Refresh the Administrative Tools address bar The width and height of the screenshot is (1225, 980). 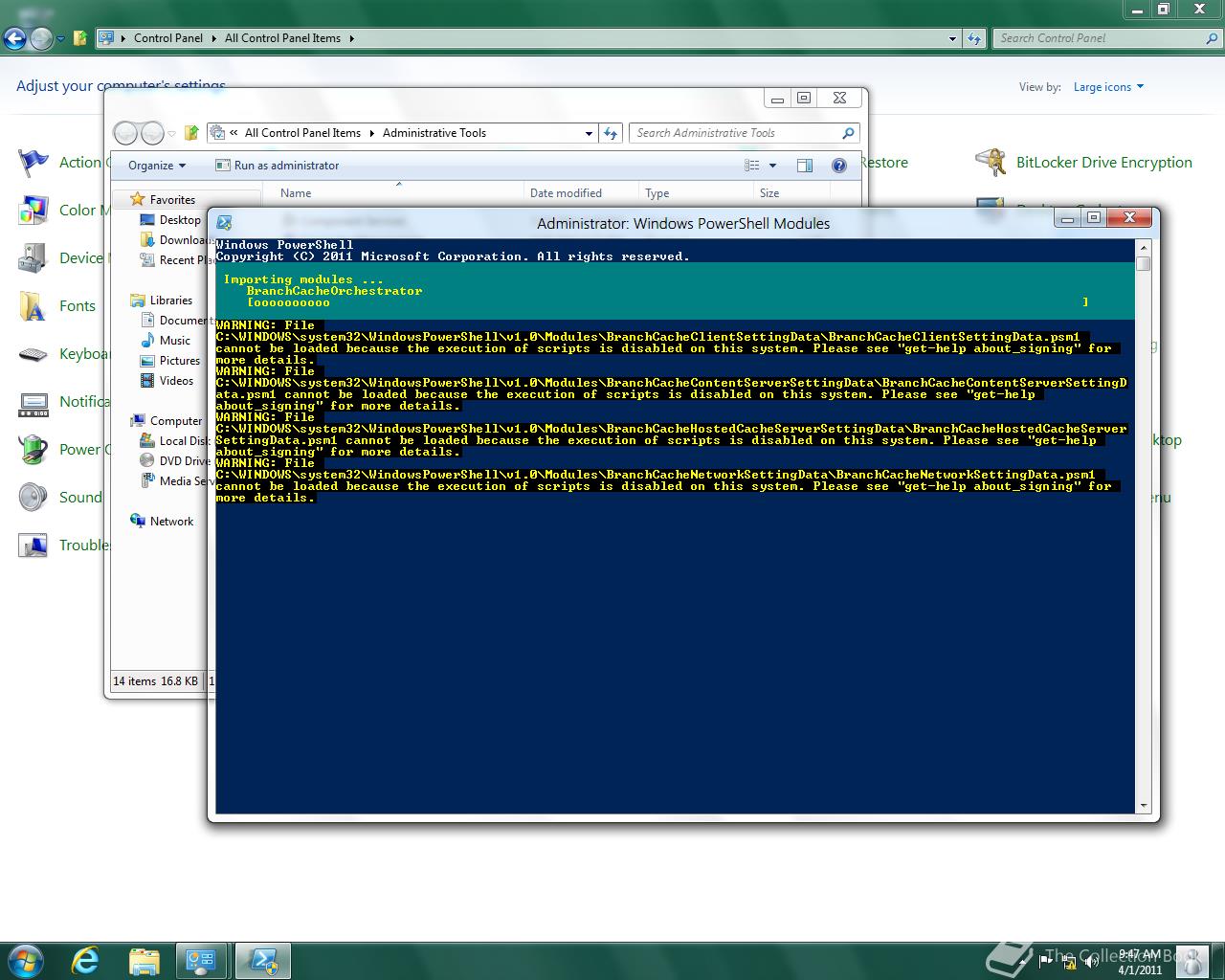pos(611,133)
